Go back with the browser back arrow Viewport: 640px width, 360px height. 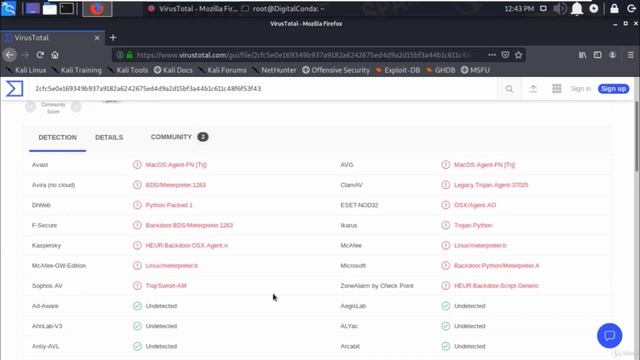[x=10, y=55]
